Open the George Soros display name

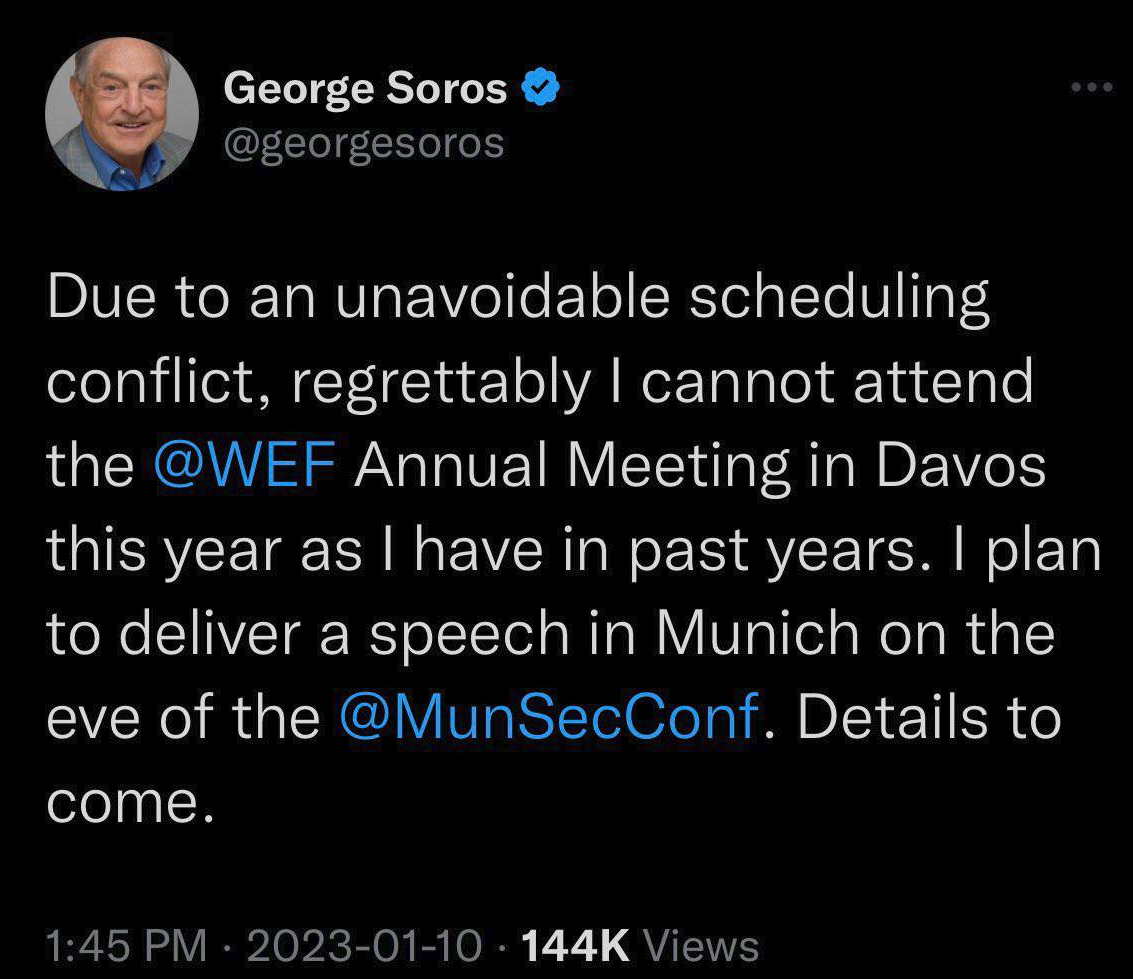(365, 89)
